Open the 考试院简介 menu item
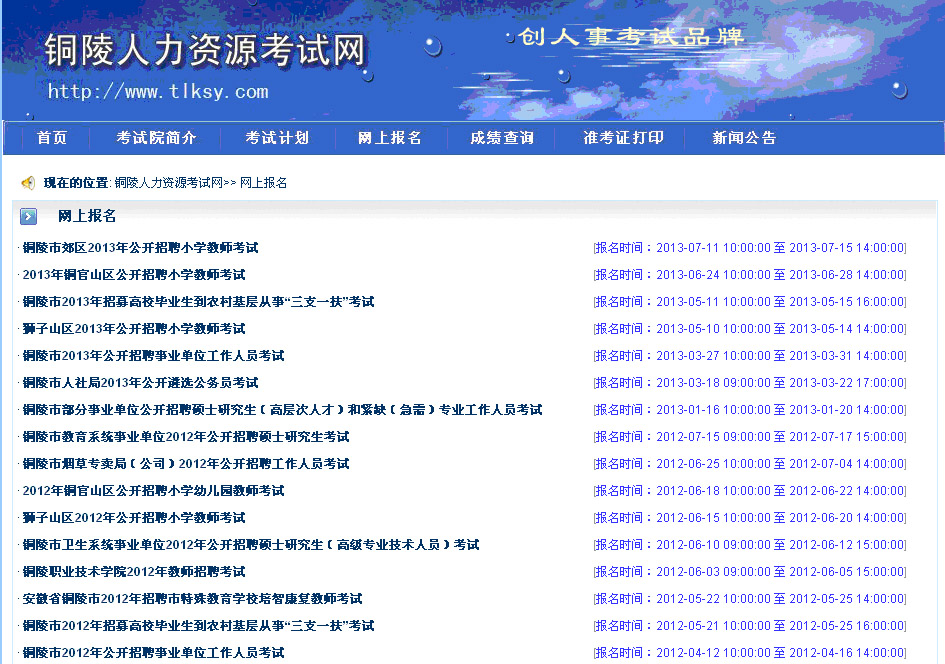The width and height of the screenshot is (945, 664). click(157, 138)
